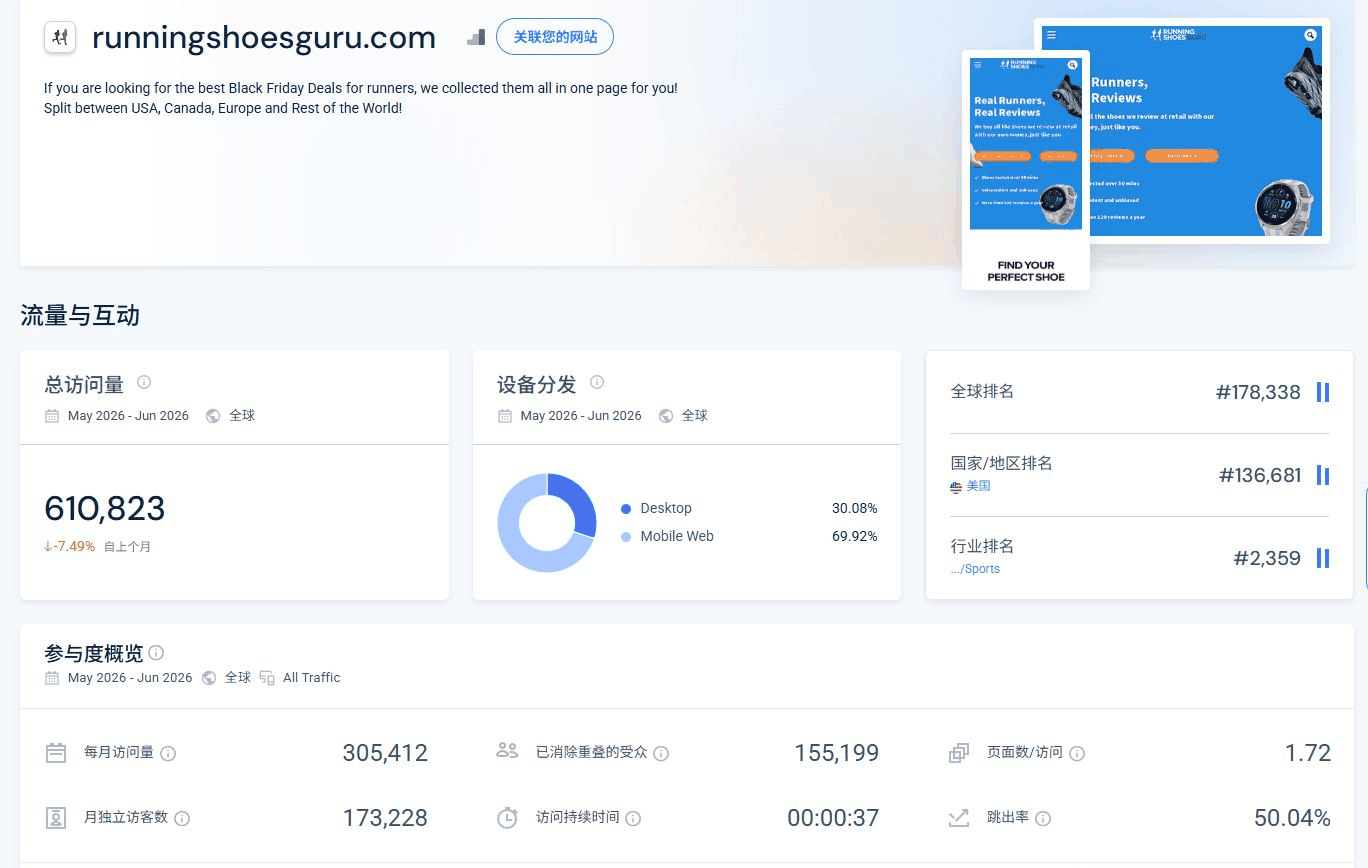Click the 全球排名 label

tap(982, 392)
